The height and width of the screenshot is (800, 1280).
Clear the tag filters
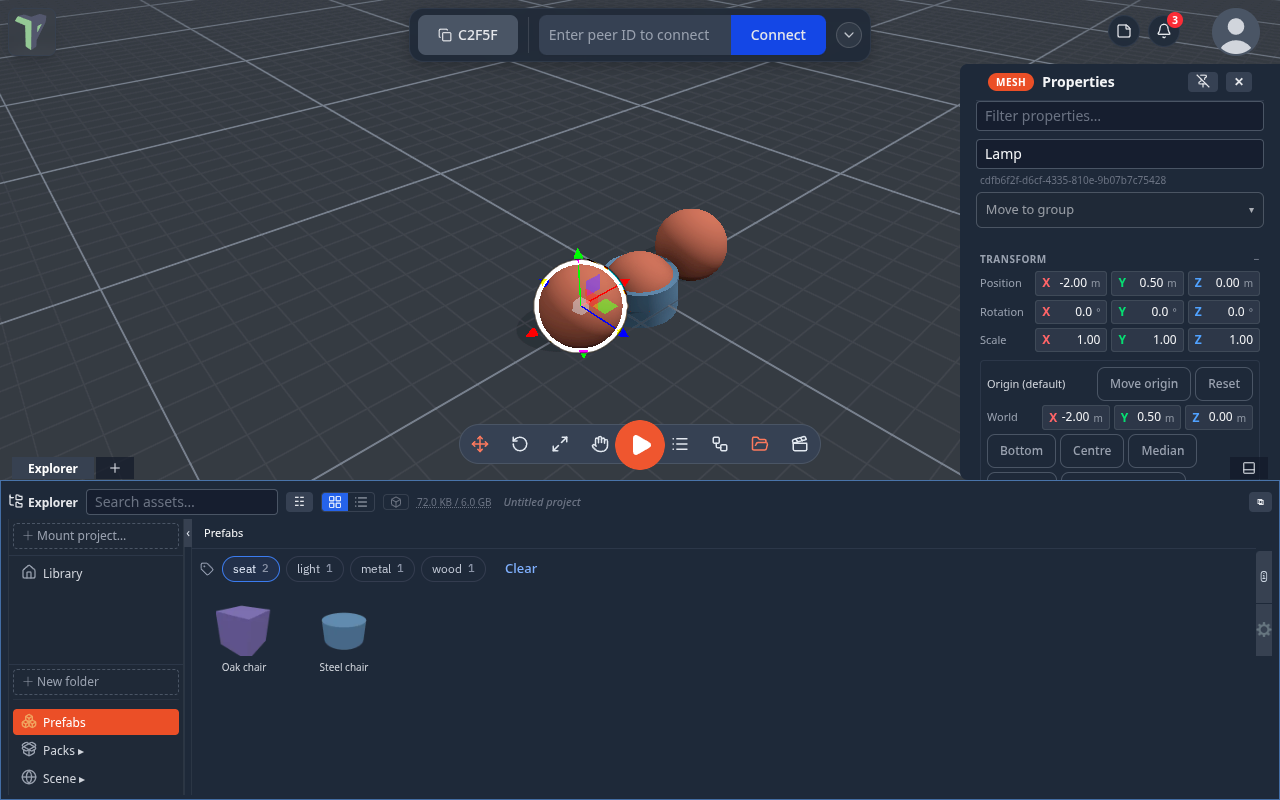pos(521,569)
